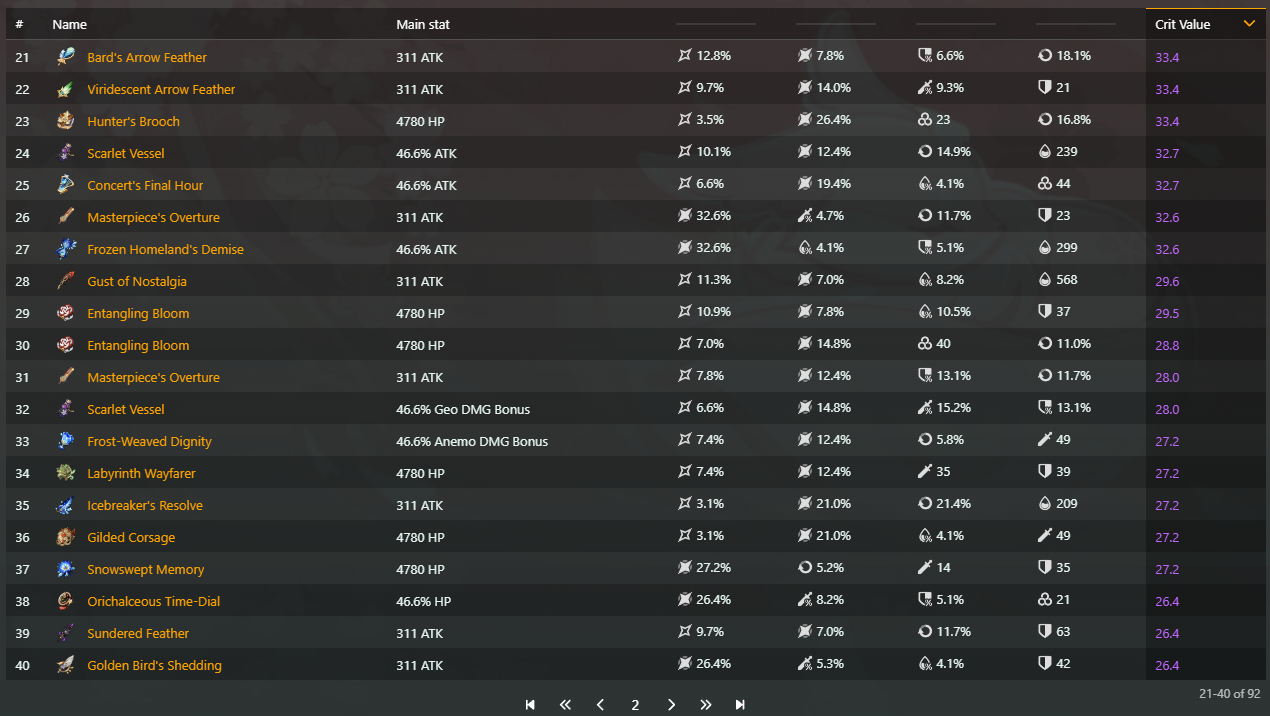1270x716 pixels.
Task: Sort the table by Name column
Action: pos(70,24)
